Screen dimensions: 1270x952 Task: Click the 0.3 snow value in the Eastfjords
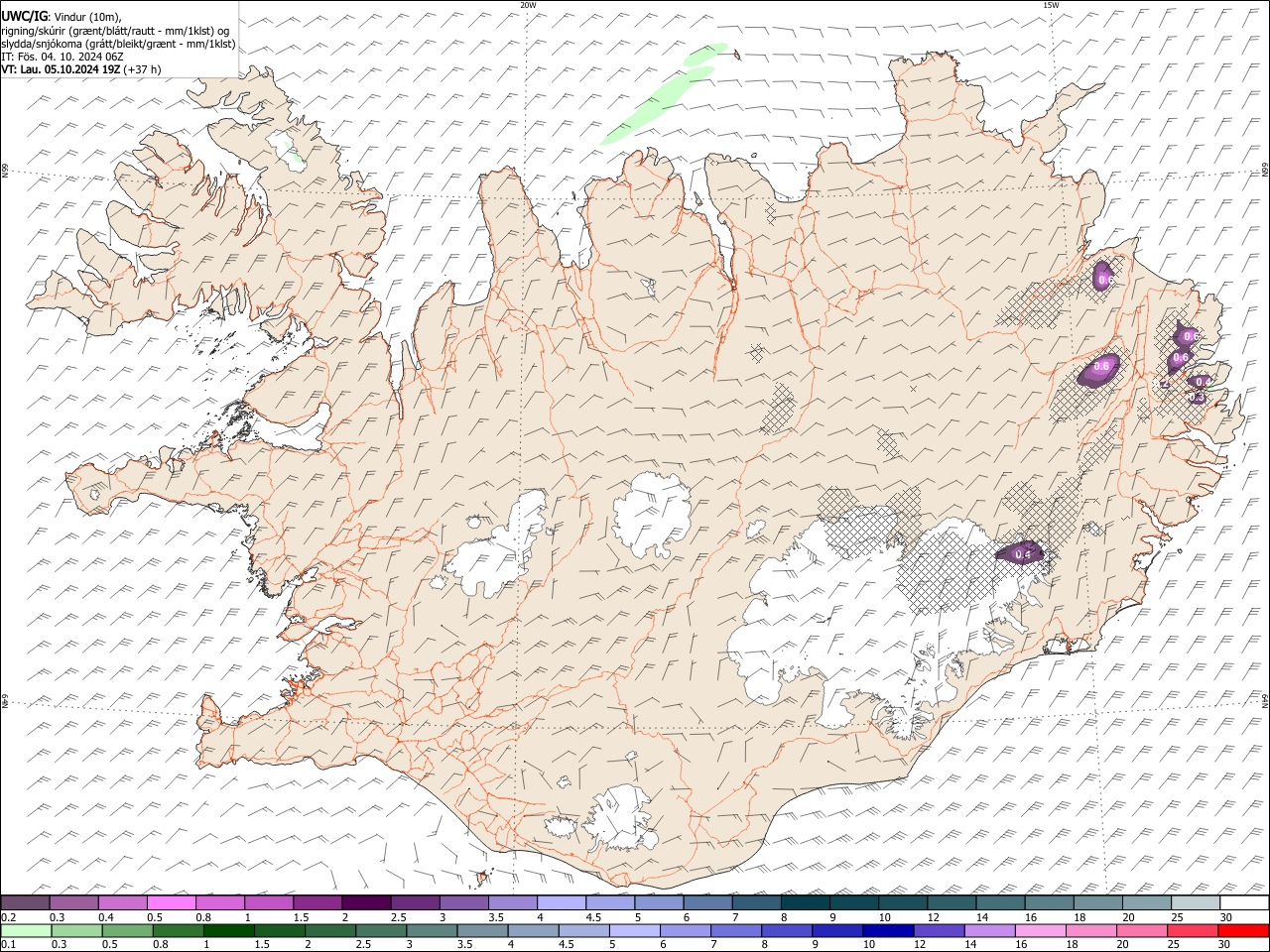[x=1197, y=398]
